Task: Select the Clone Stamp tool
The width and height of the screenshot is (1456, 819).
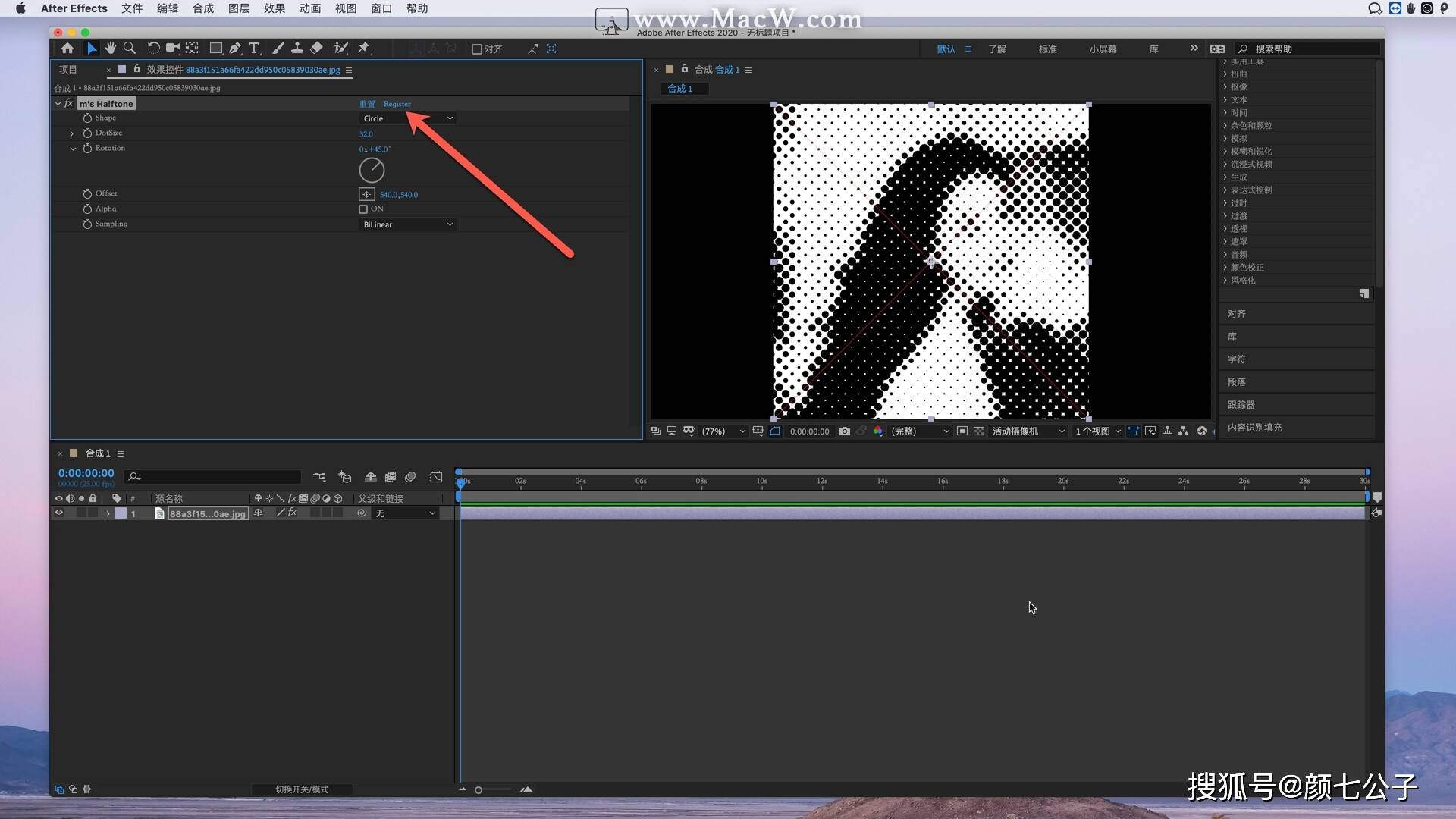Action: [297, 49]
